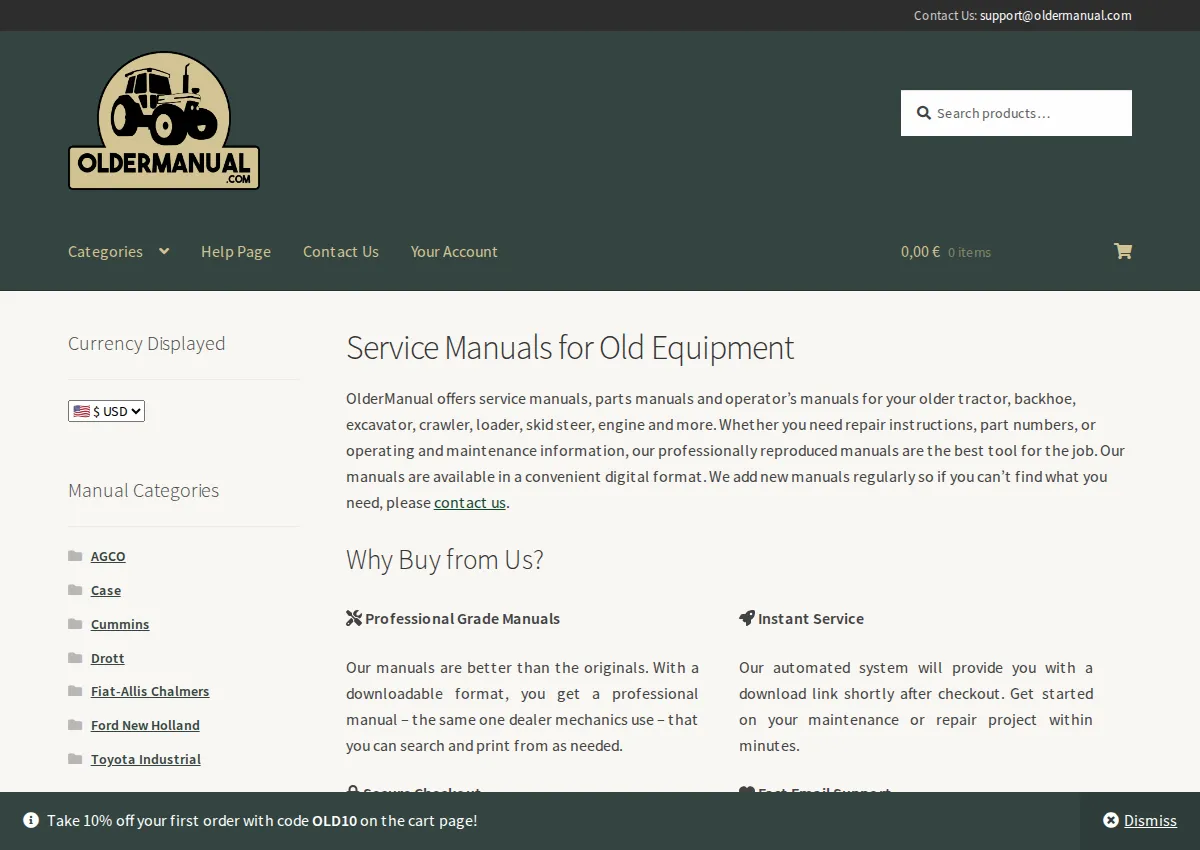This screenshot has width=1200, height=850.
Task: Click the OlderManual tractor logo
Action: [164, 121]
